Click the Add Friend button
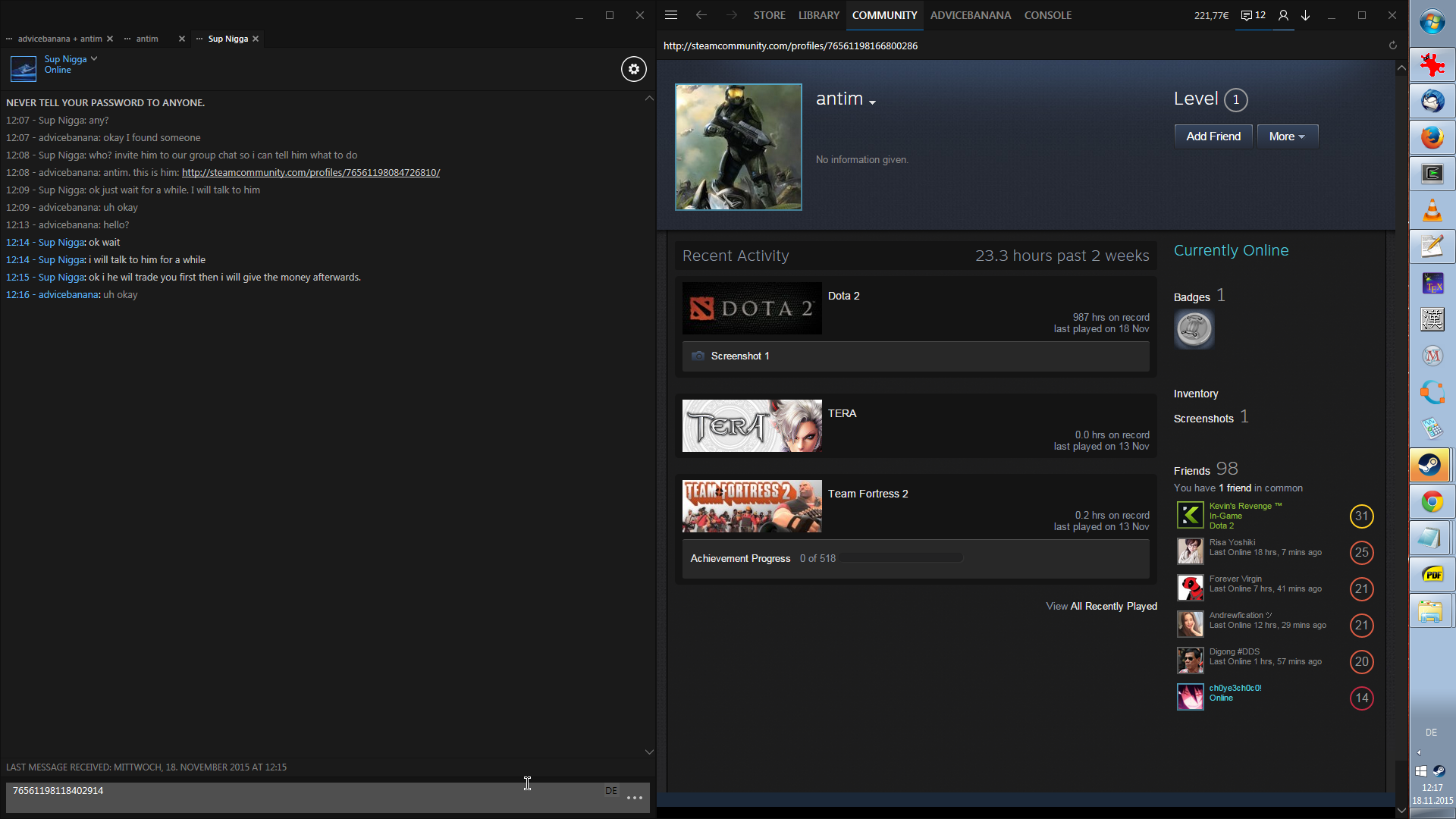 point(1213,136)
